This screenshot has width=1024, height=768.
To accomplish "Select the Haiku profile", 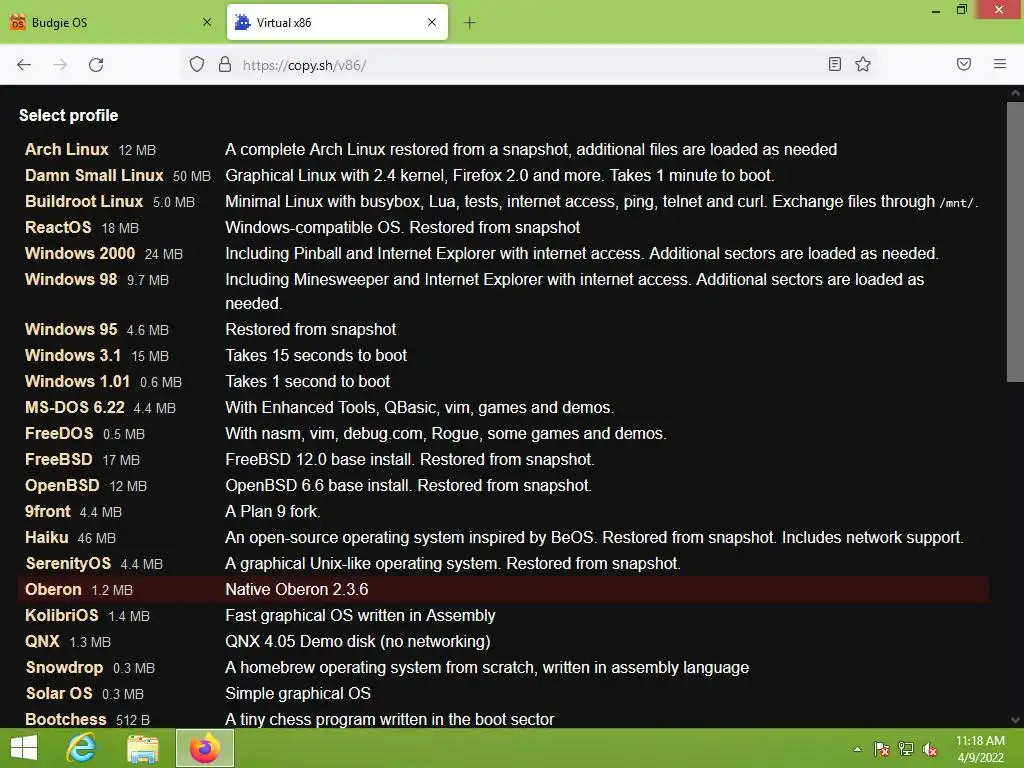I will pos(46,537).
